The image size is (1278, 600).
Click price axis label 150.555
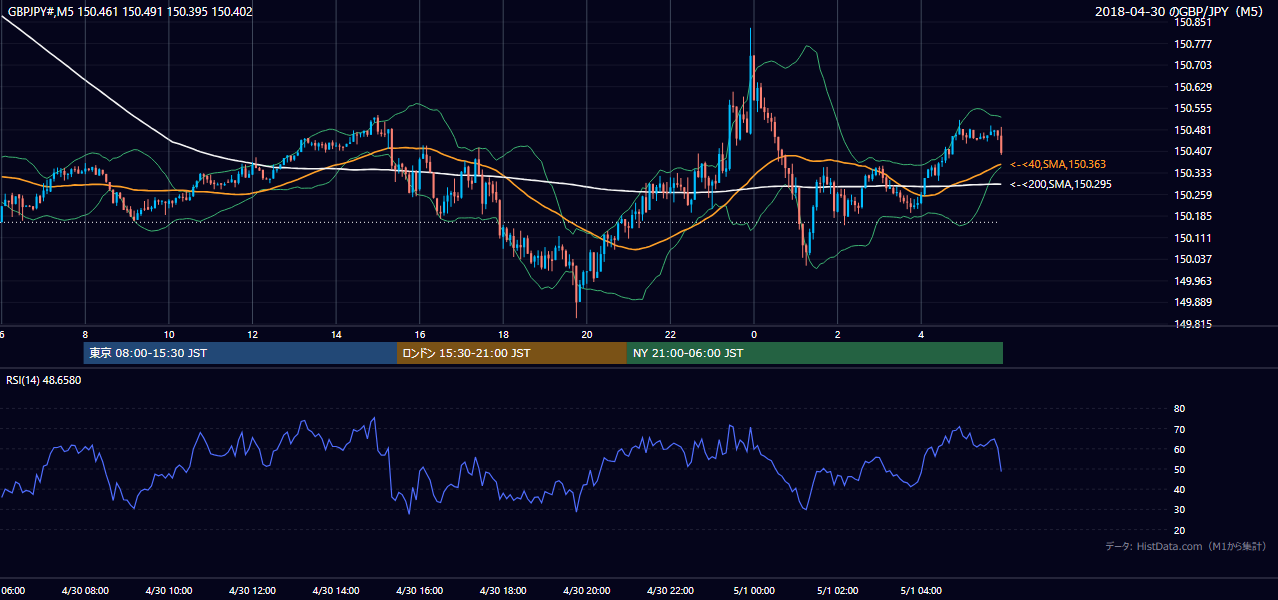click(1193, 108)
